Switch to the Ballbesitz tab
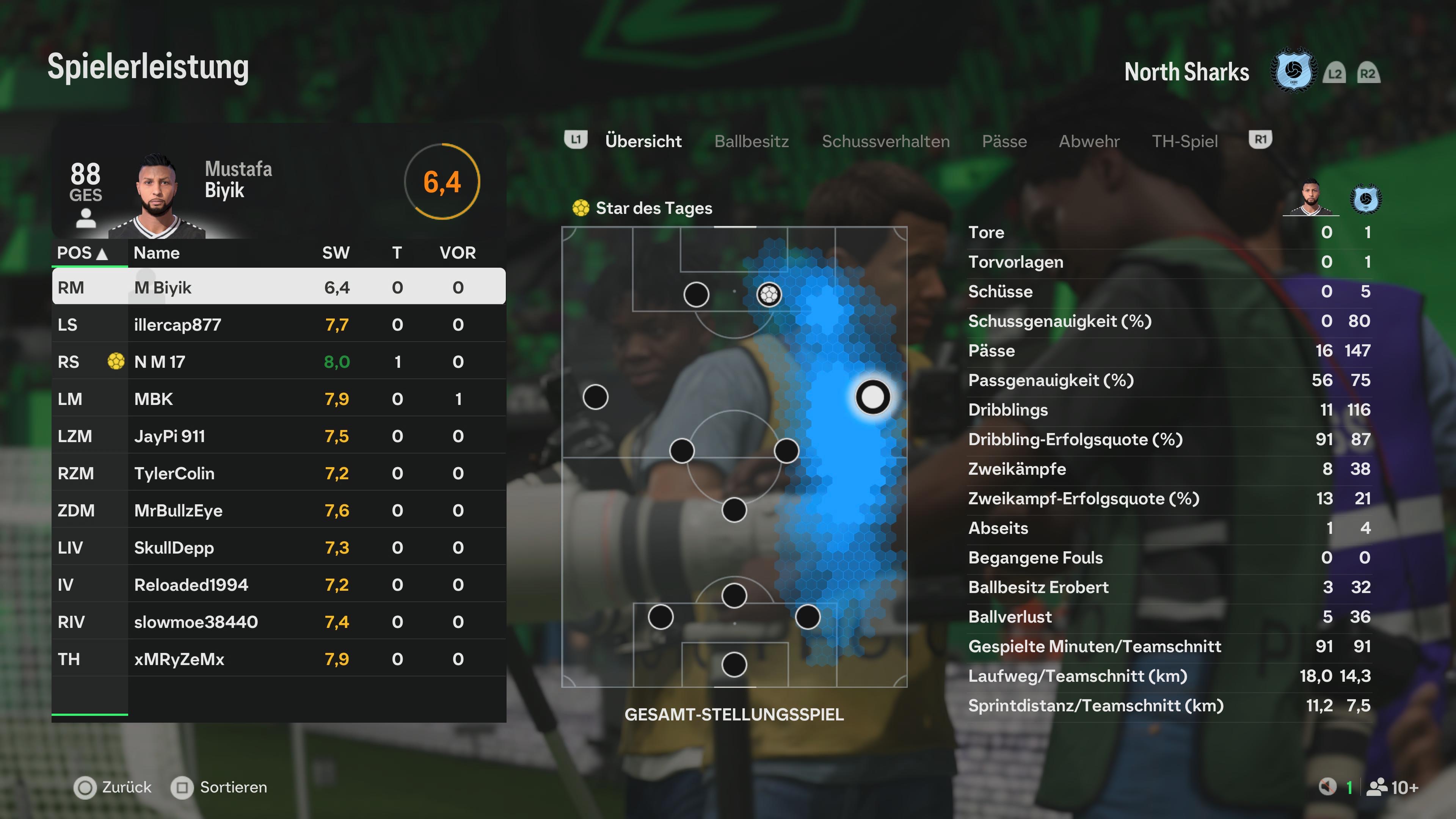Viewport: 1456px width, 819px height. click(751, 141)
